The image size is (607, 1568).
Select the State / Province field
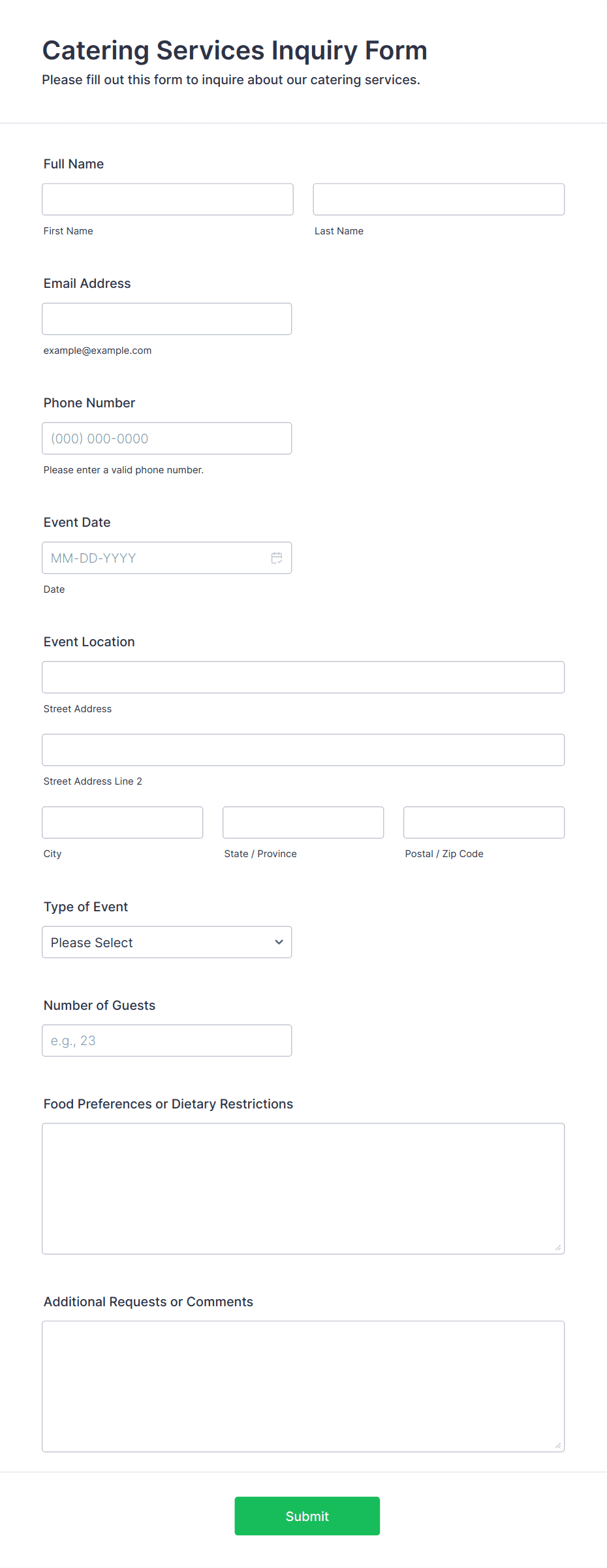pos(303,822)
